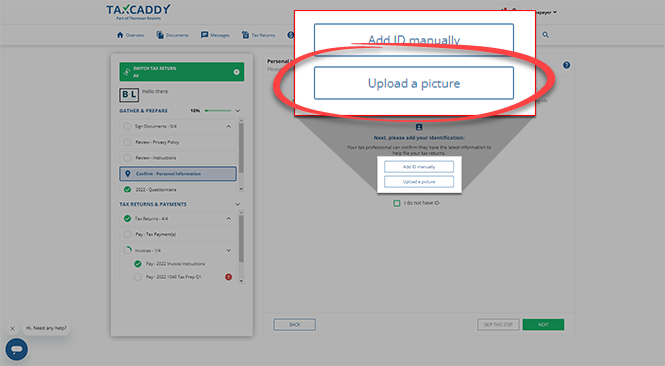Click the green Next button
Viewport: 665px width, 366px height.
click(x=543, y=324)
